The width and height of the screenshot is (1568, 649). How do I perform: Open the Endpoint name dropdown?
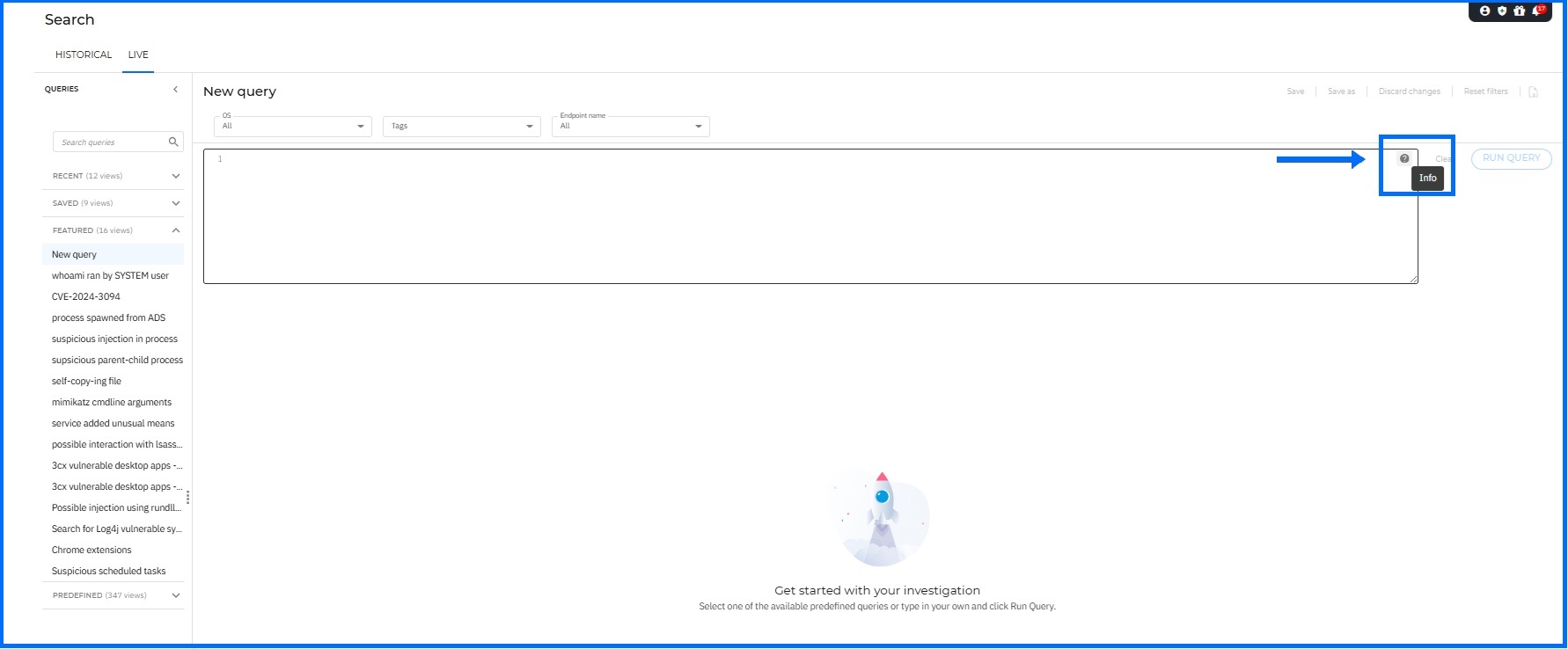[630, 126]
